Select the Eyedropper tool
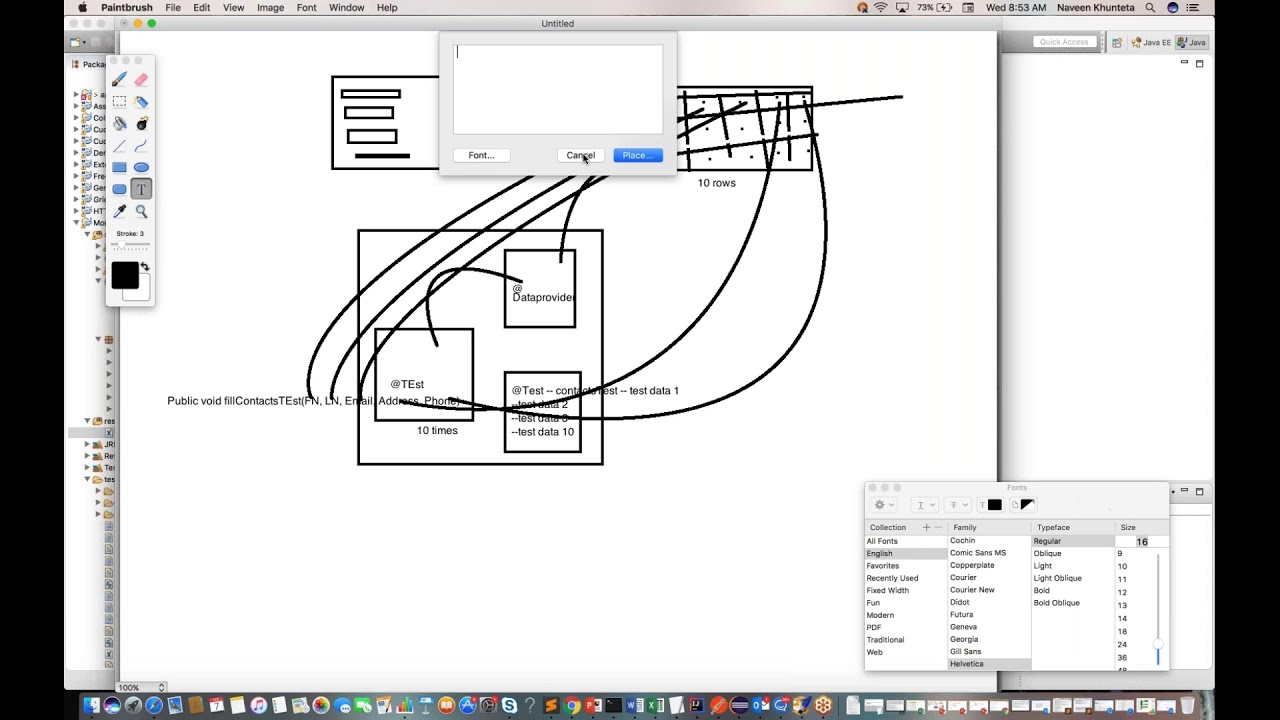1280x720 pixels. click(120, 211)
